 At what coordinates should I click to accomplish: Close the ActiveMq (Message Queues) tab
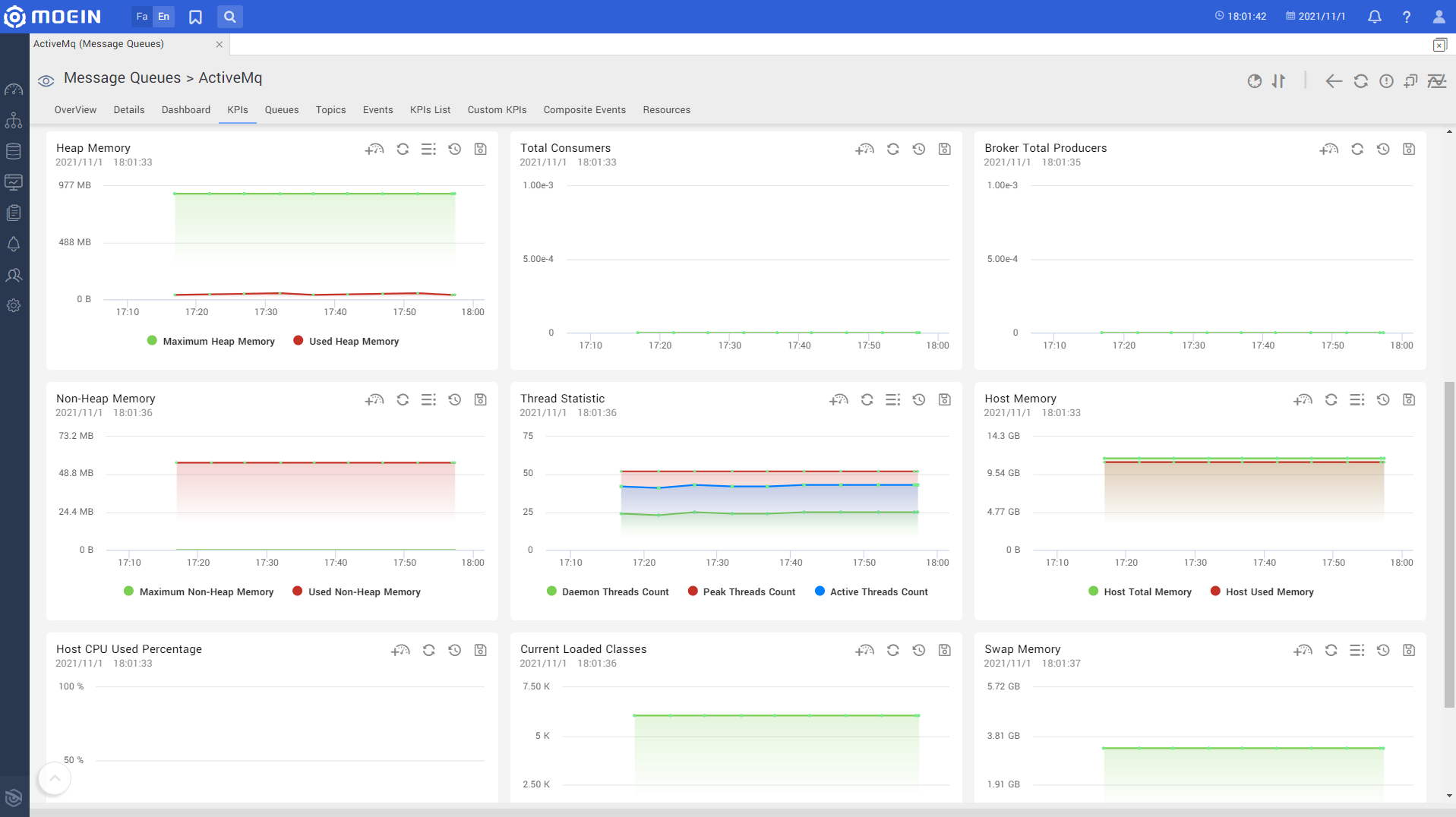point(220,44)
